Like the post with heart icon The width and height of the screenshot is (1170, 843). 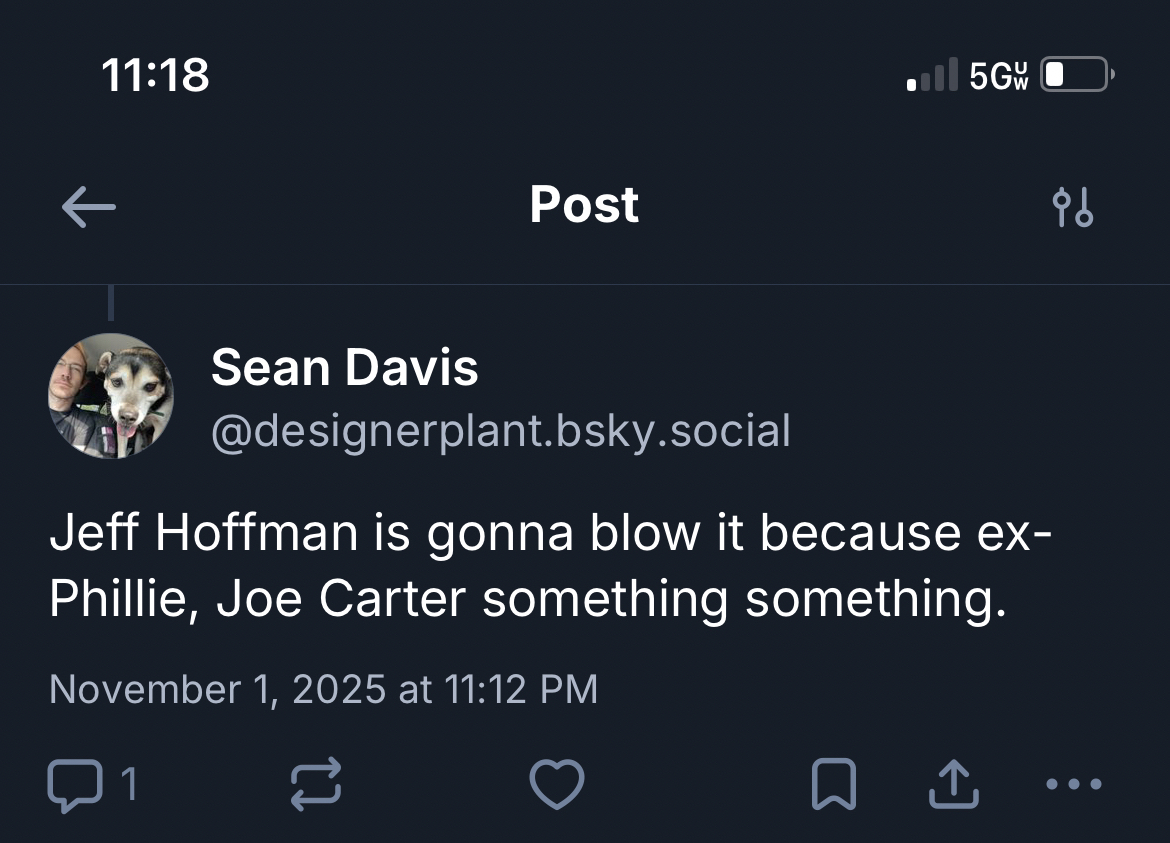tap(556, 784)
